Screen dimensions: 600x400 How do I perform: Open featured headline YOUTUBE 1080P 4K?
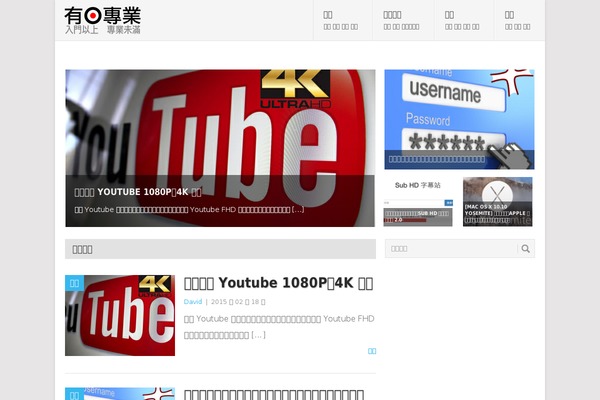(138, 192)
